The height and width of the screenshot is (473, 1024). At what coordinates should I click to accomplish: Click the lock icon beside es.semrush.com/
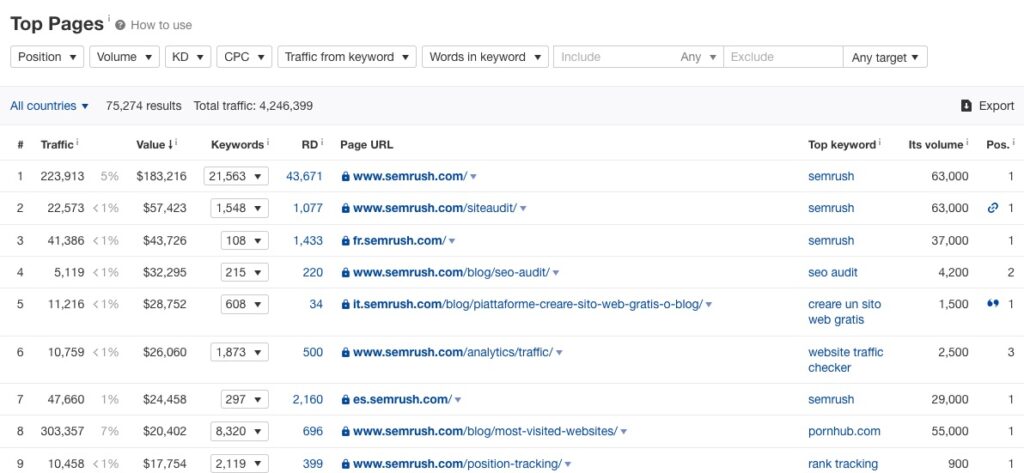pos(345,399)
